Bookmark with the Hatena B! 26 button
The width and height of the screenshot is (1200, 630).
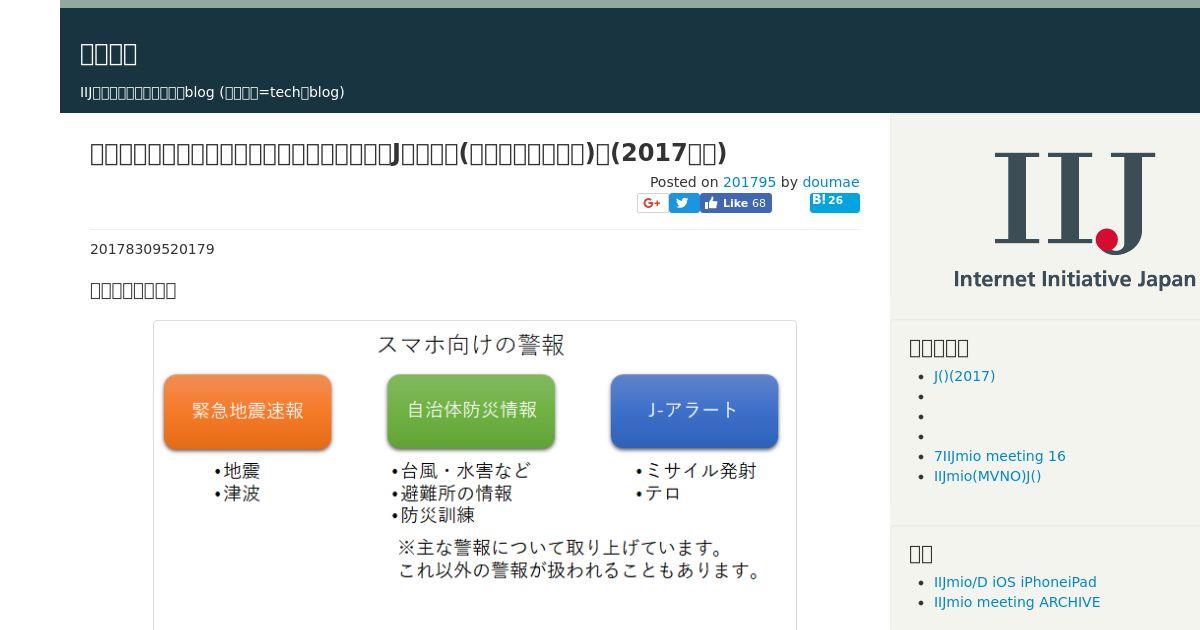point(834,202)
